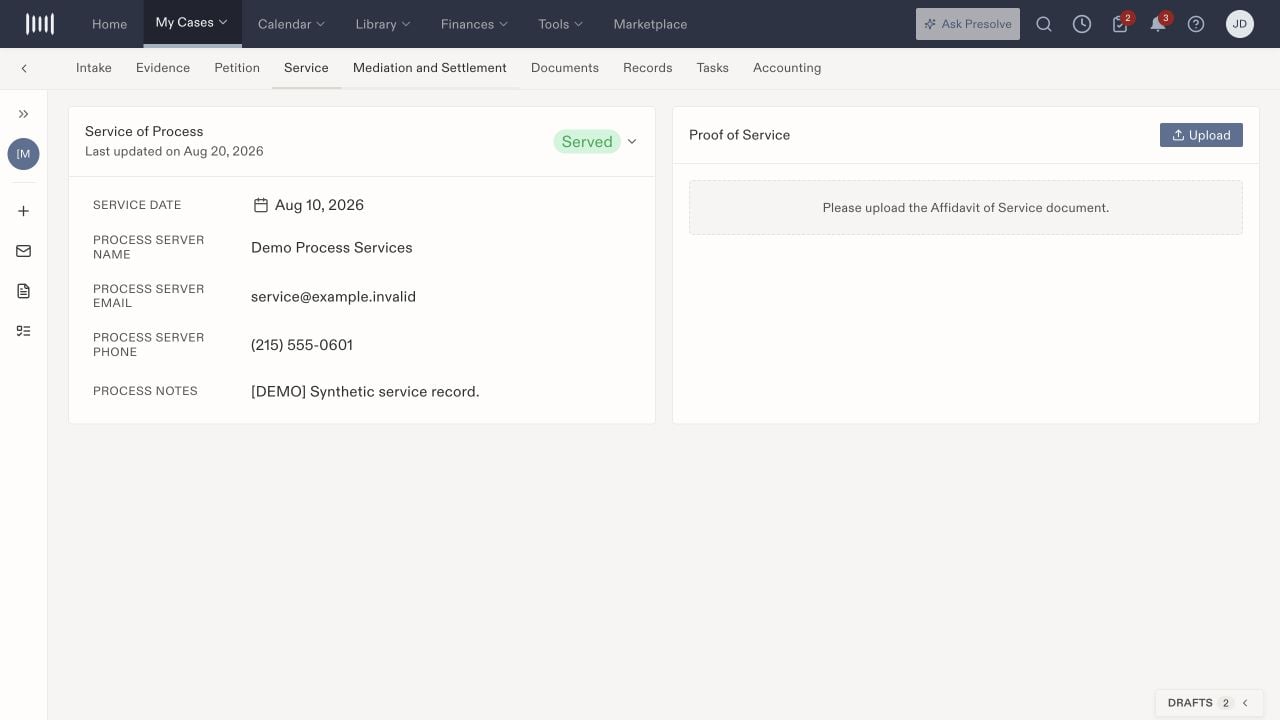
Task: Switch to the Records tab
Action: (x=648, y=68)
